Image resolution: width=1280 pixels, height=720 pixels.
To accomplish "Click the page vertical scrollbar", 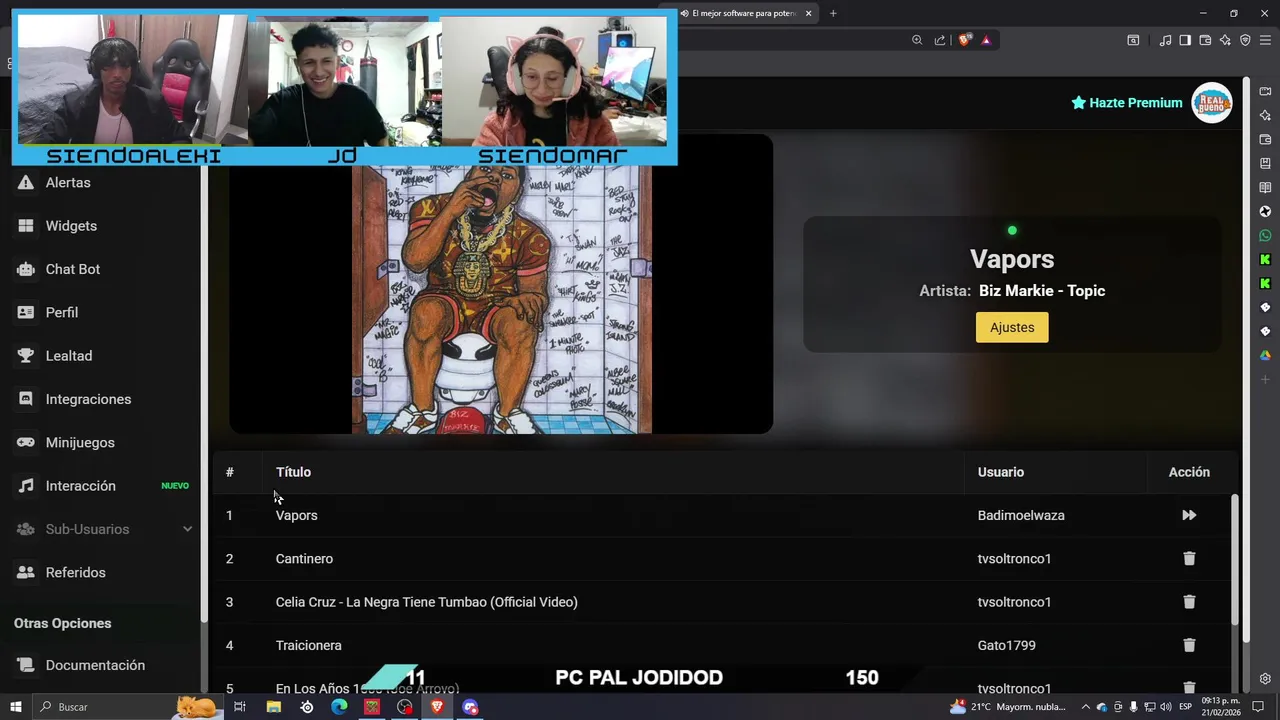I will click(x=1246, y=360).
